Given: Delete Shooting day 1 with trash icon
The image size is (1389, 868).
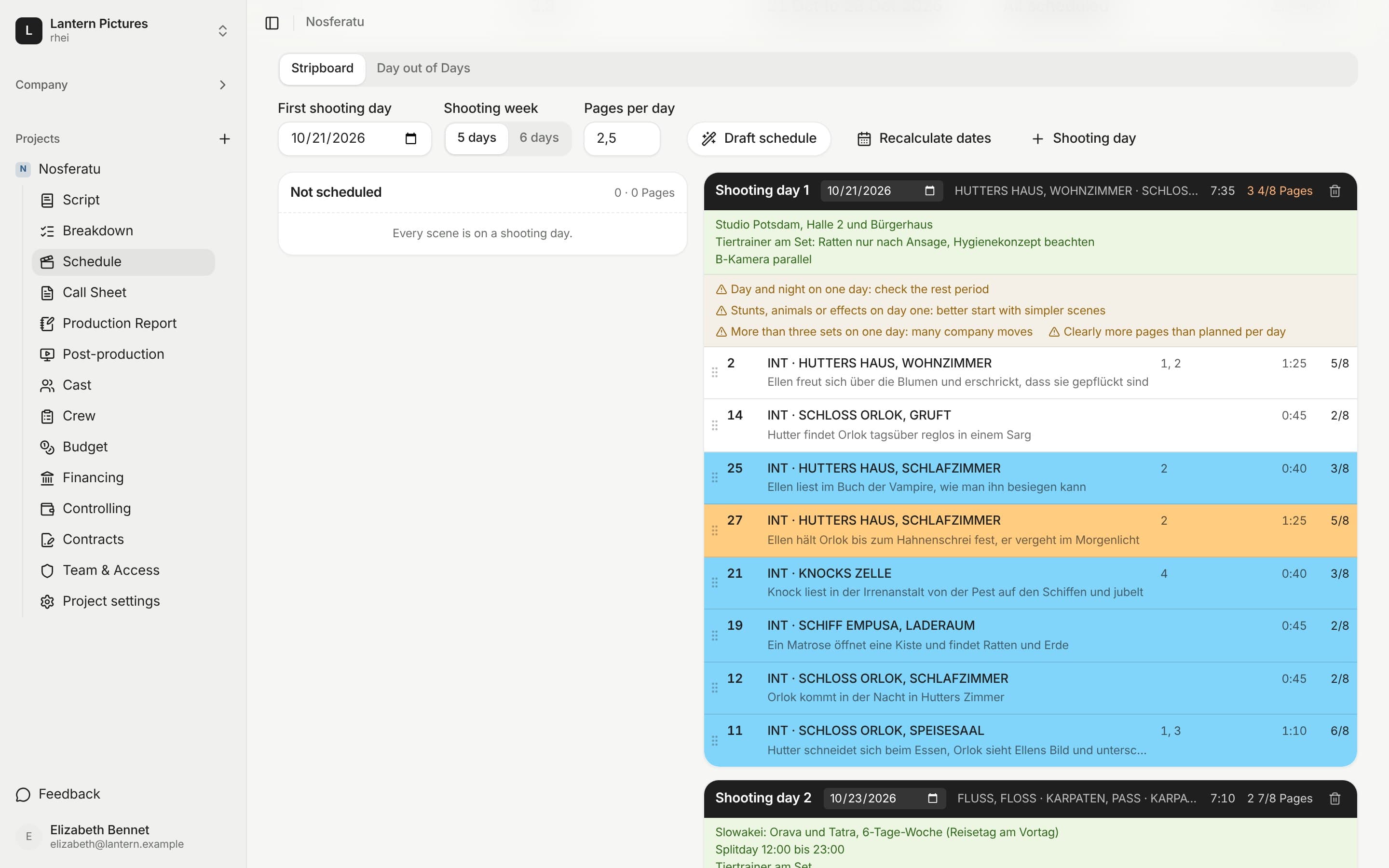Looking at the screenshot, I should coord(1335,191).
